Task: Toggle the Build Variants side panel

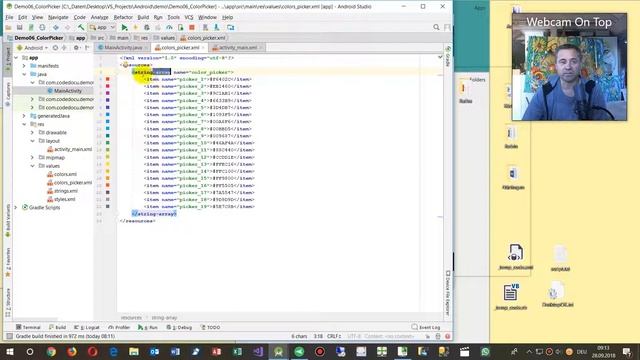Action: (8, 220)
